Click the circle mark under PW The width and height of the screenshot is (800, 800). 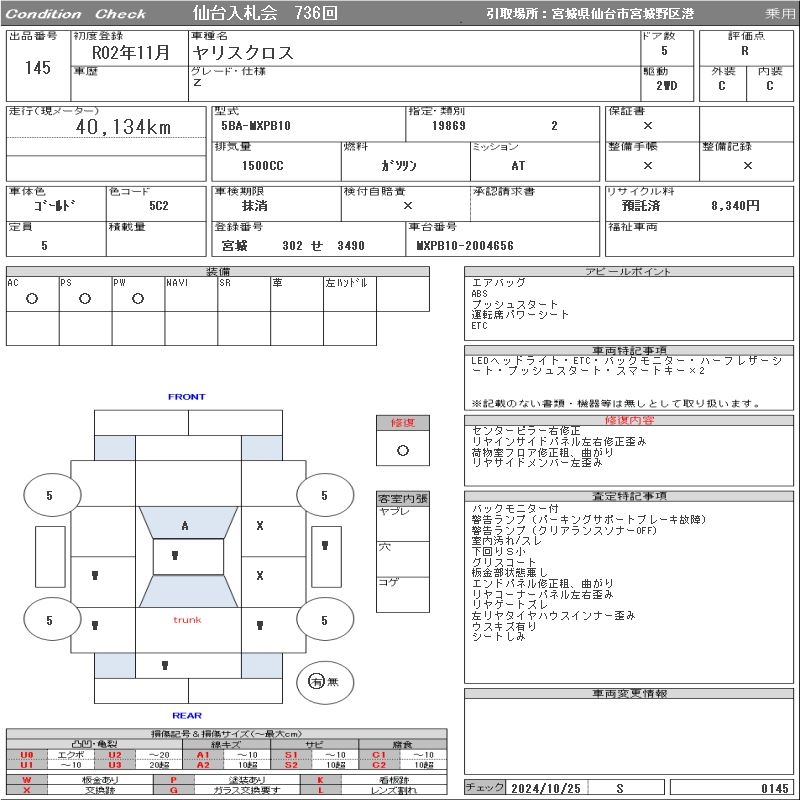(138, 299)
